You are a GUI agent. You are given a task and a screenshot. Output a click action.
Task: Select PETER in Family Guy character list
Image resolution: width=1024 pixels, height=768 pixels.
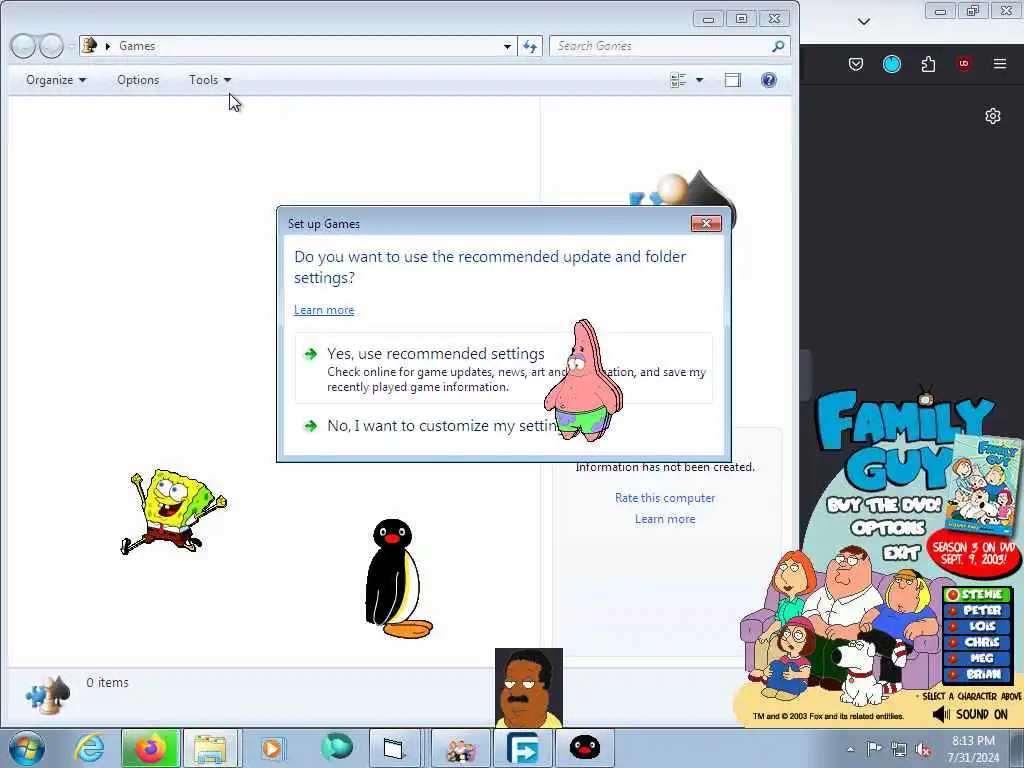[x=978, y=610]
